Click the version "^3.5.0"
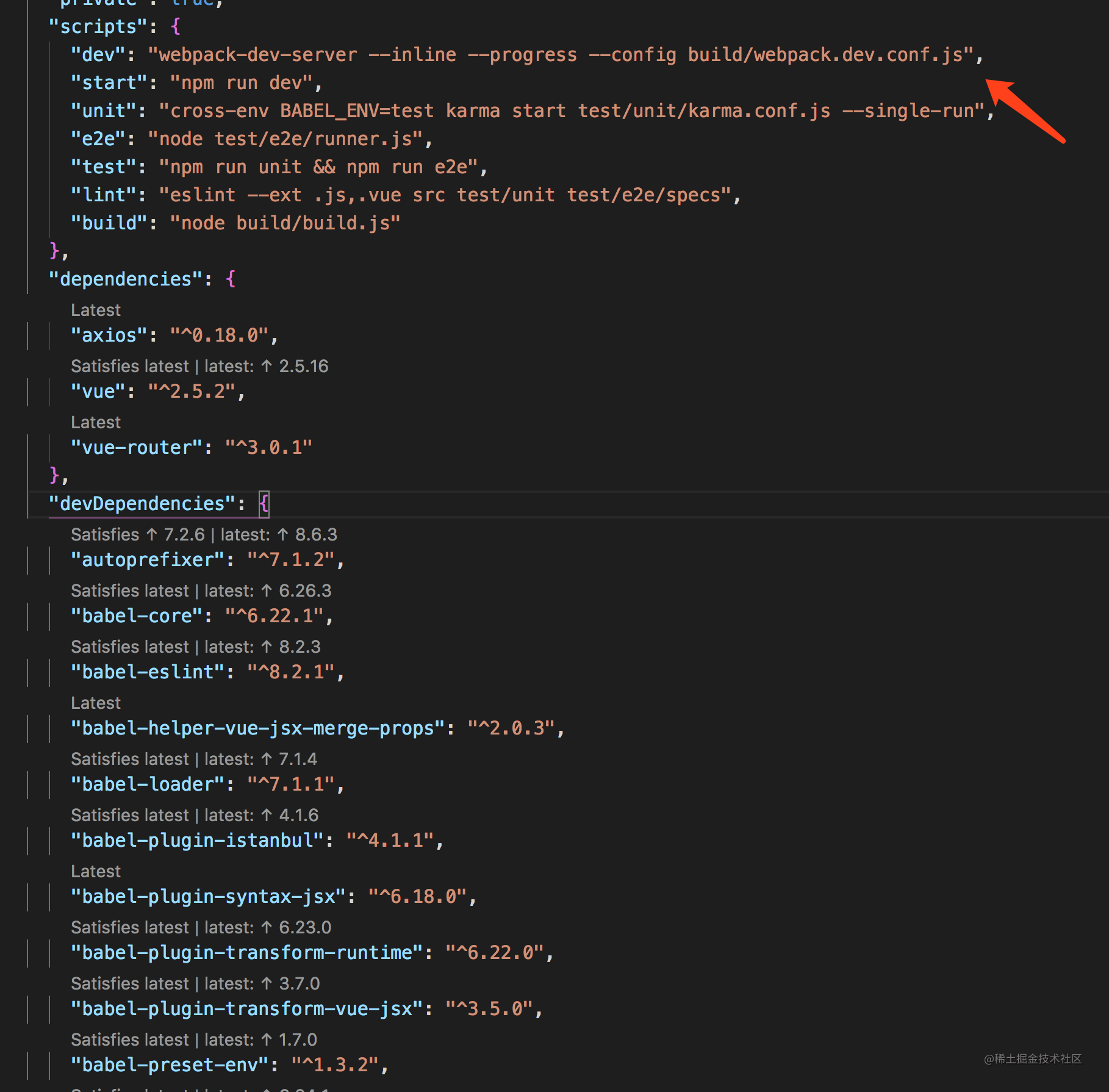 click(490, 1009)
